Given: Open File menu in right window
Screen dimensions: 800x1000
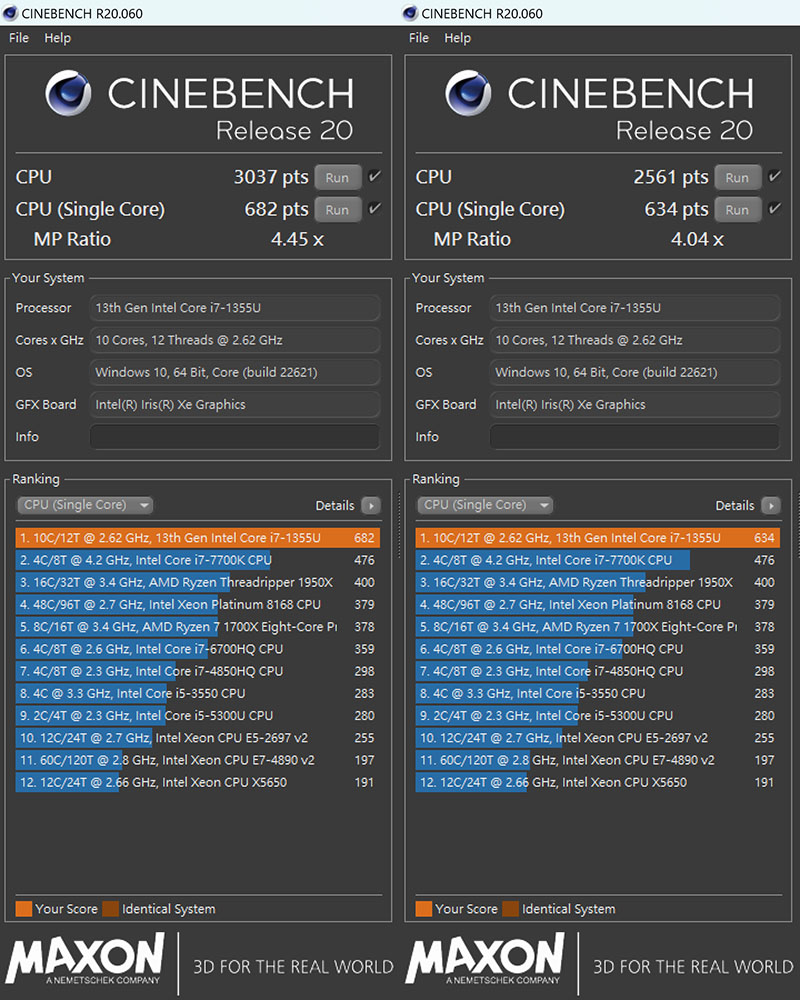Looking at the screenshot, I should tap(419, 38).
